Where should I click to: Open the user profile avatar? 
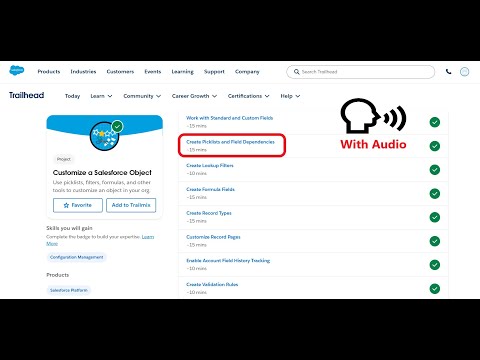(x=464, y=72)
